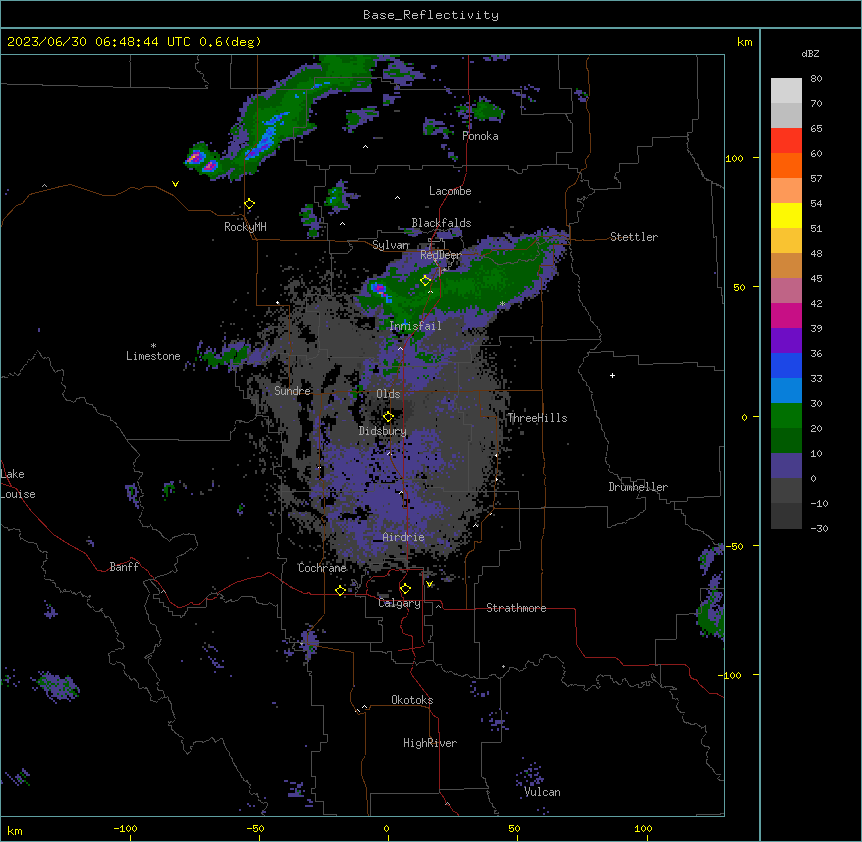The width and height of the screenshot is (862, 842).
Task: Select the Calgary label
Action: click(400, 603)
